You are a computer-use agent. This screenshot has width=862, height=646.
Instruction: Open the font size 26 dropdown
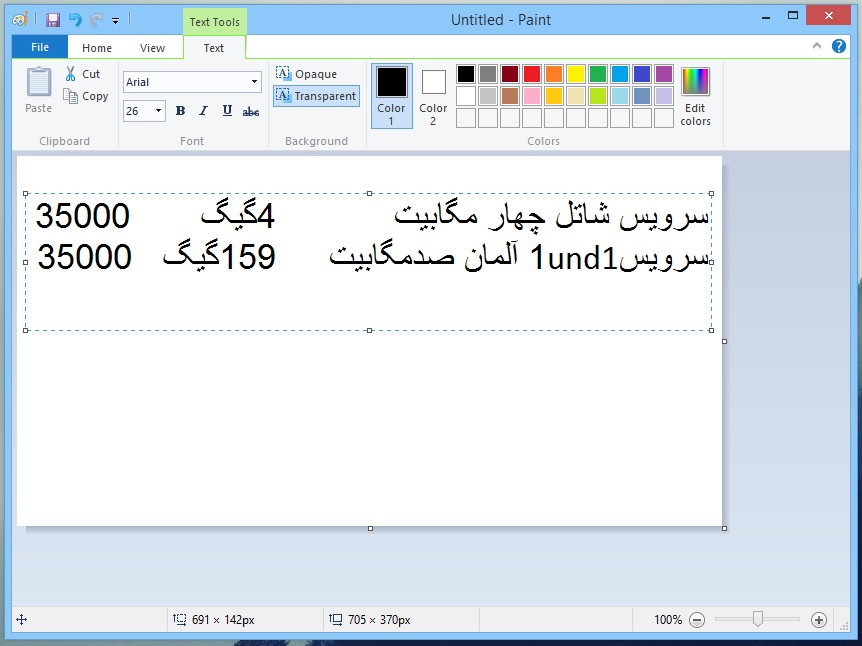[x=158, y=111]
